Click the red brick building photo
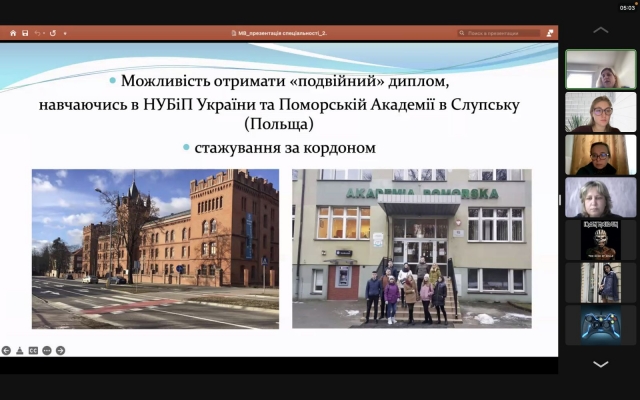Screen dimensions: 640x400 (156, 249)
